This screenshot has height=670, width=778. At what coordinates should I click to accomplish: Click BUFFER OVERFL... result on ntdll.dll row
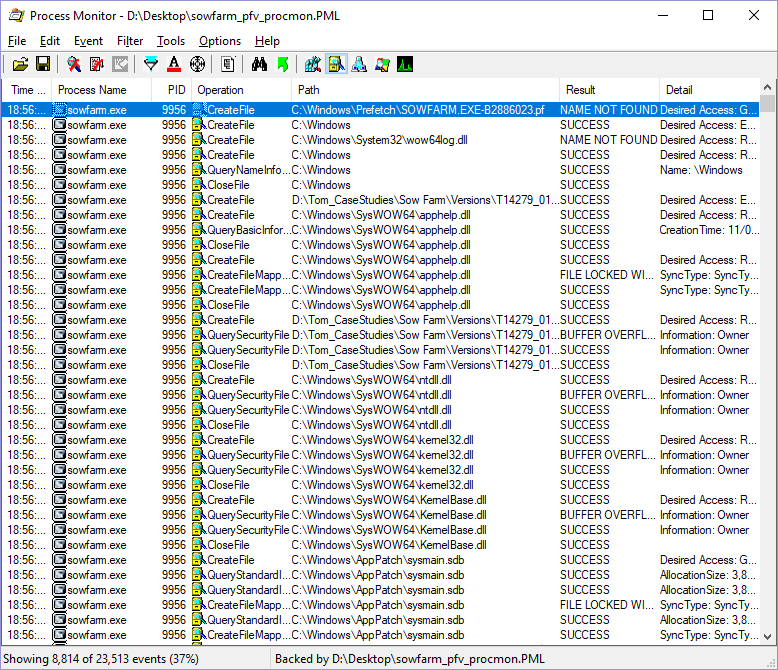tap(608, 395)
